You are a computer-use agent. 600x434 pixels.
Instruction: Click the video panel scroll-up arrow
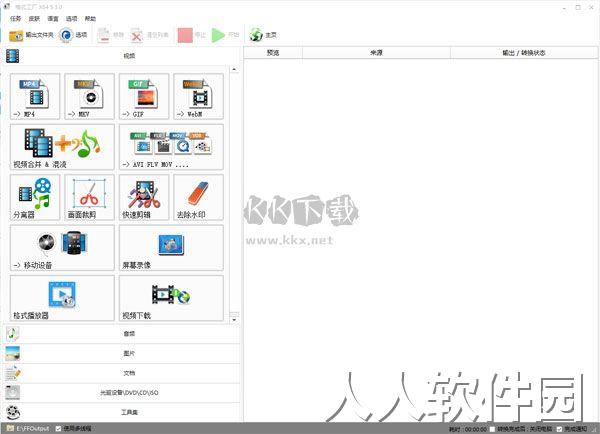tap(234, 70)
